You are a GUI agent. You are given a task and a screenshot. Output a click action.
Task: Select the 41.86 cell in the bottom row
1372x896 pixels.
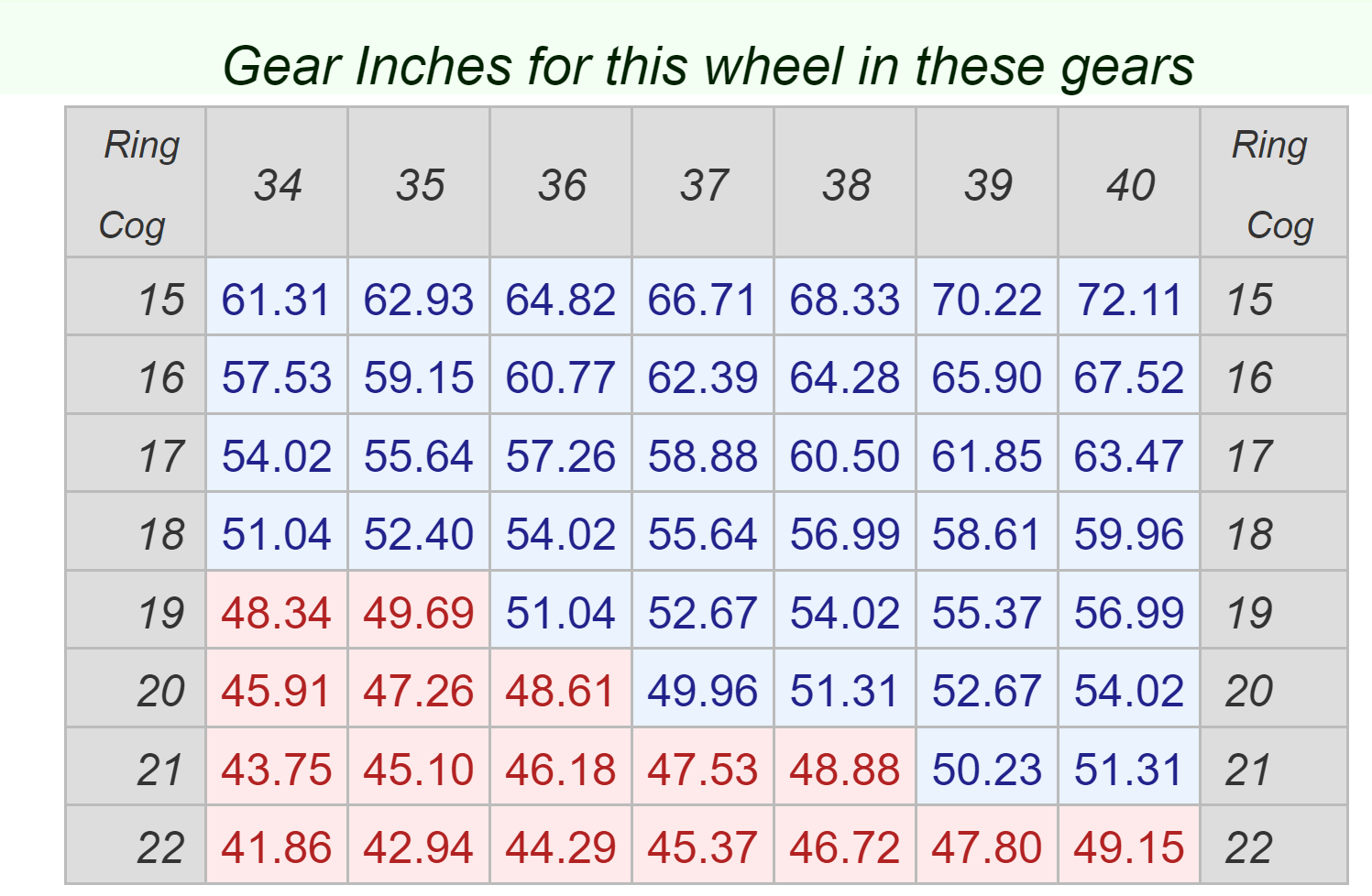pos(276,847)
